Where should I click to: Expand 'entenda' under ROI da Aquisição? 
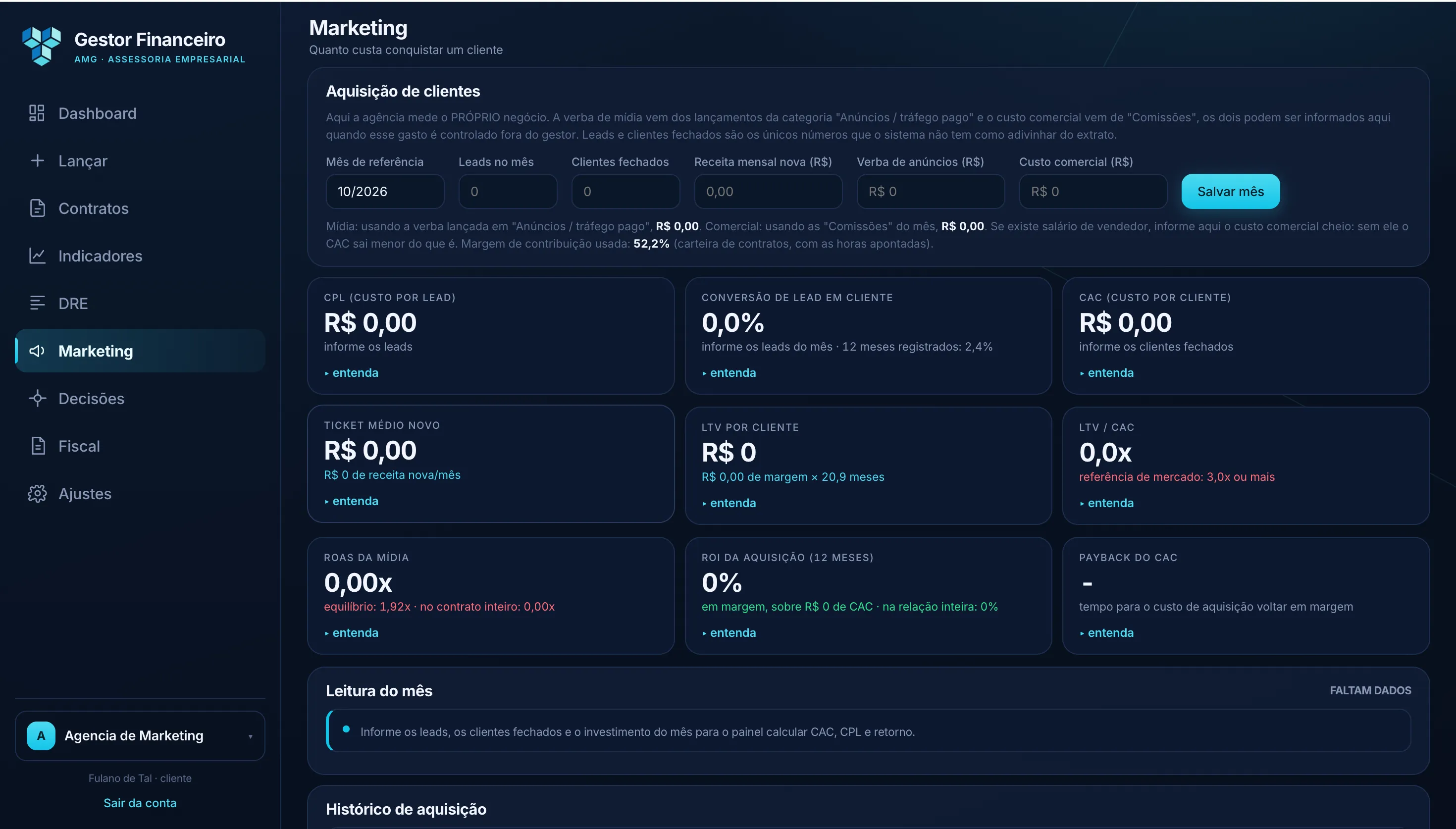pyautogui.click(x=729, y=632)
